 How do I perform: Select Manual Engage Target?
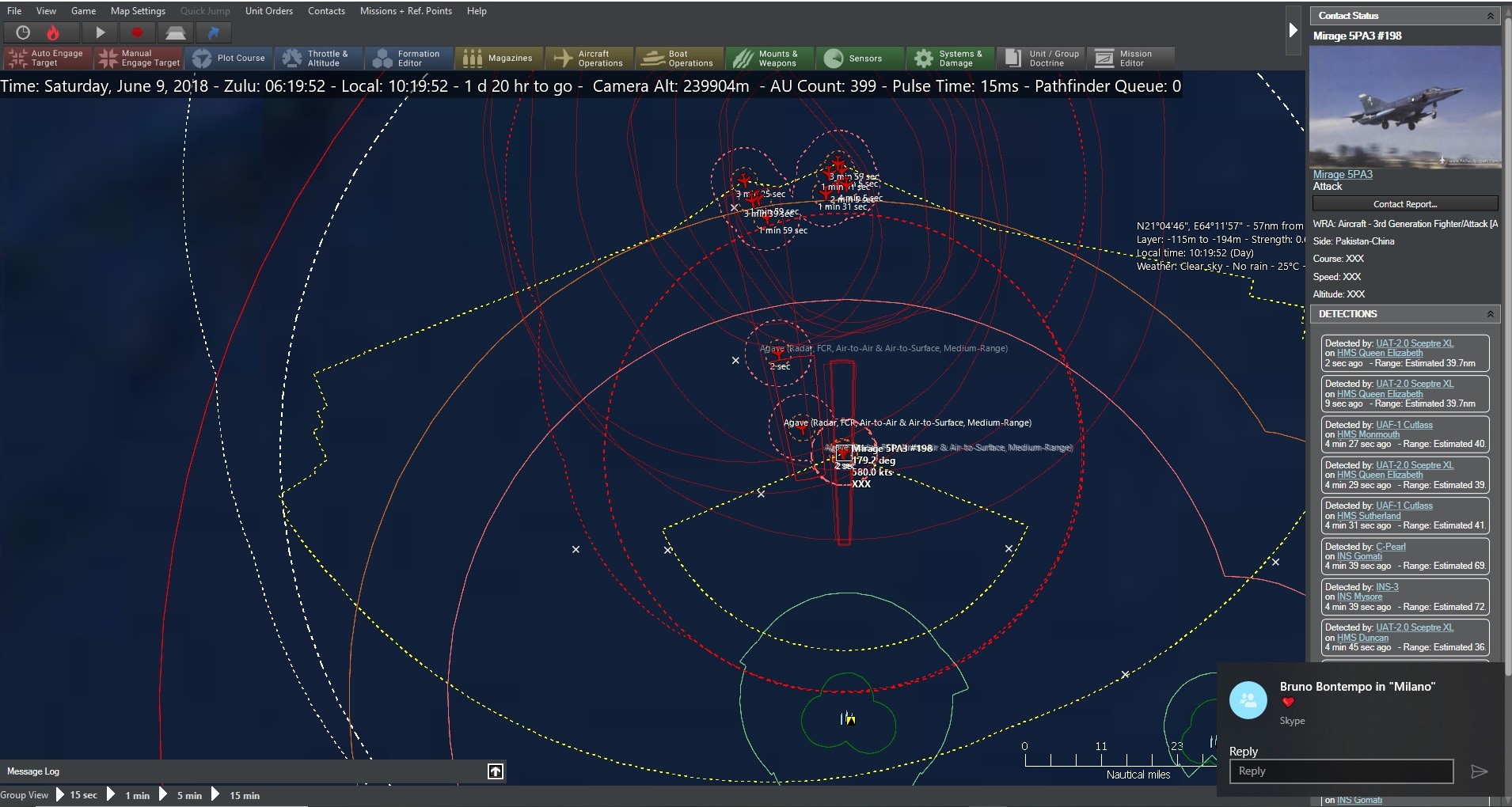[138, 58]
